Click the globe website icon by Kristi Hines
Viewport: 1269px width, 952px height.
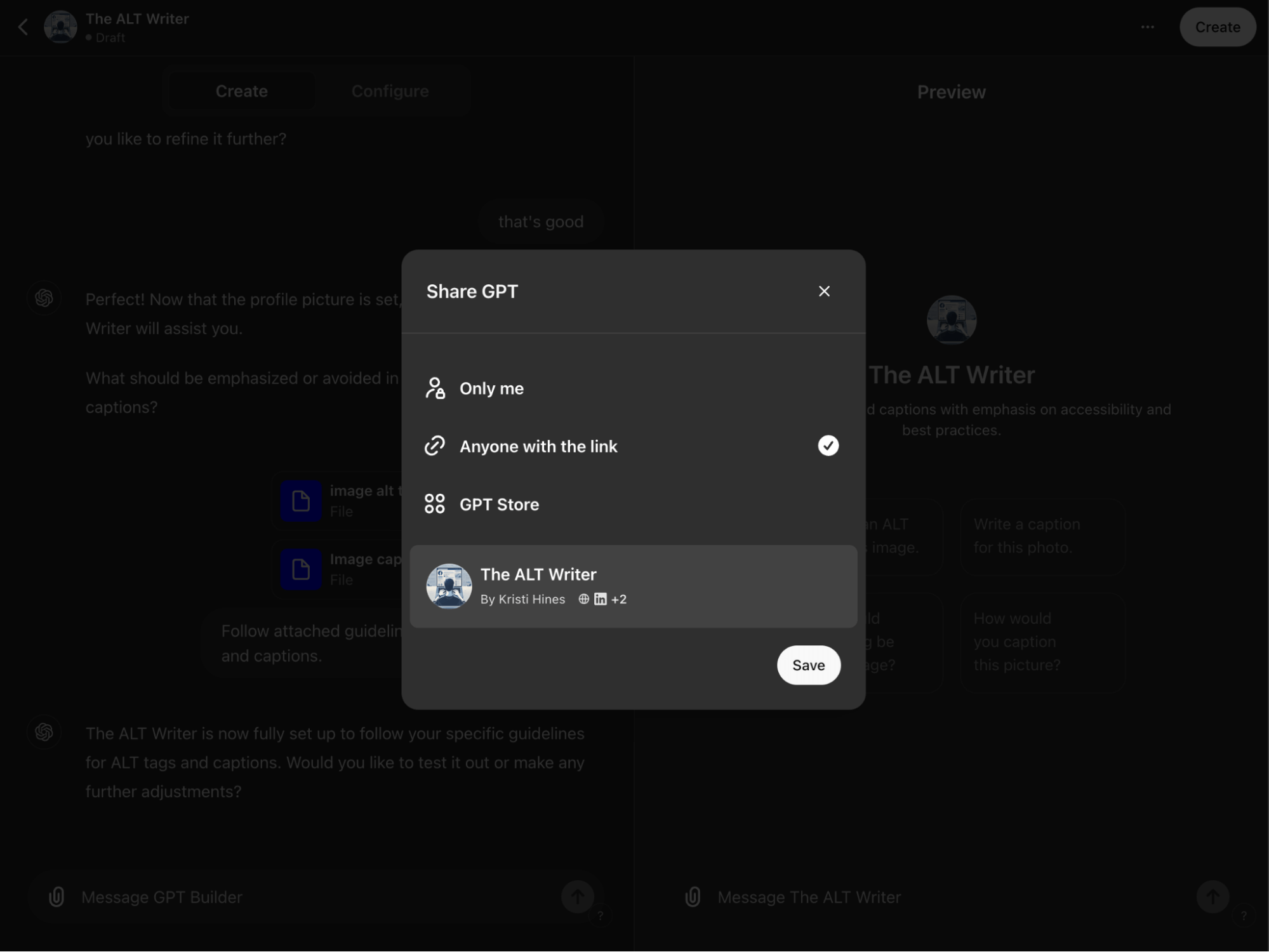pyautogui.click(x=584, y=599)
